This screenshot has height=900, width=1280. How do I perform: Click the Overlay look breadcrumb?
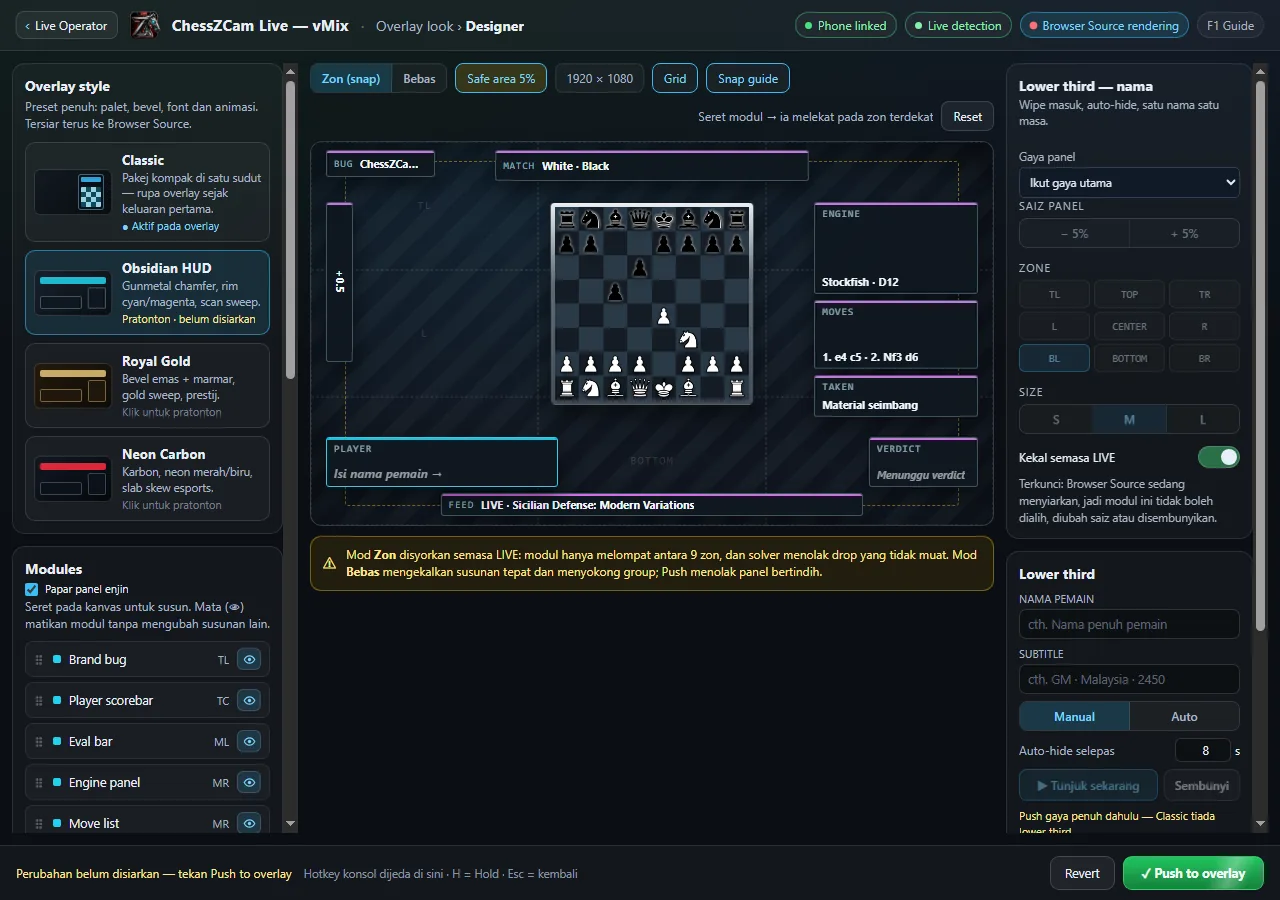pos(415,26)
